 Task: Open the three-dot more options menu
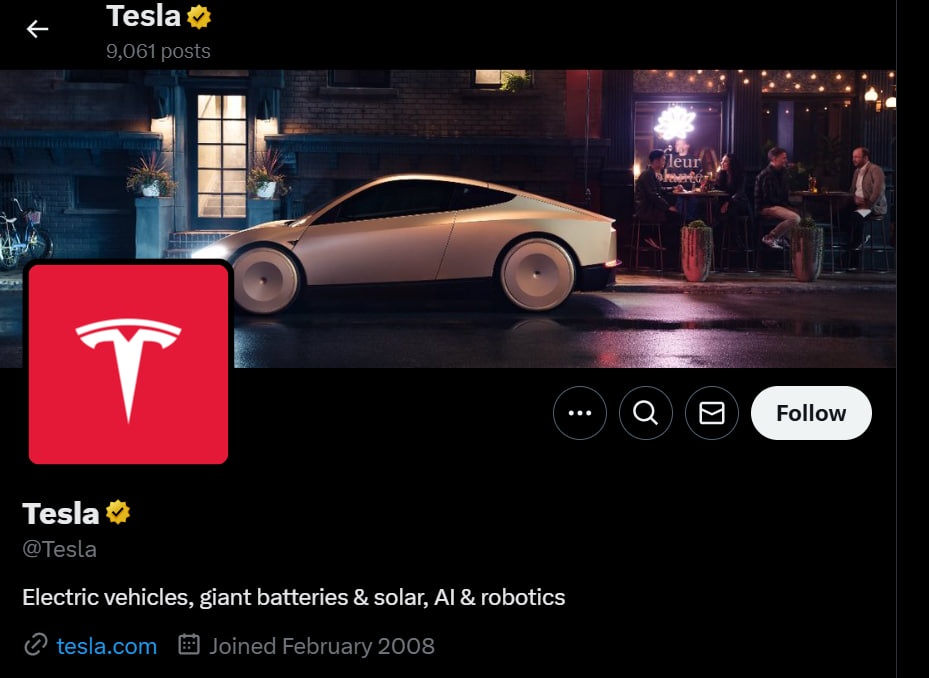point(579,413)
